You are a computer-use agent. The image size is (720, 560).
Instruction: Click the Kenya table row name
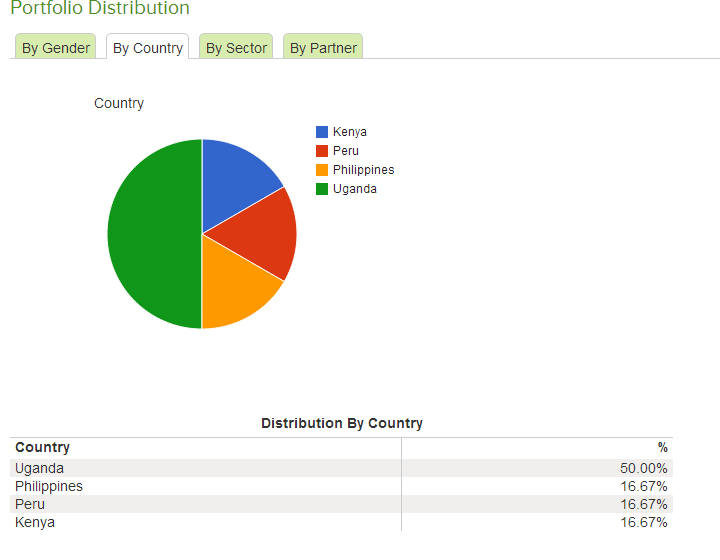[x=35, y=522]
